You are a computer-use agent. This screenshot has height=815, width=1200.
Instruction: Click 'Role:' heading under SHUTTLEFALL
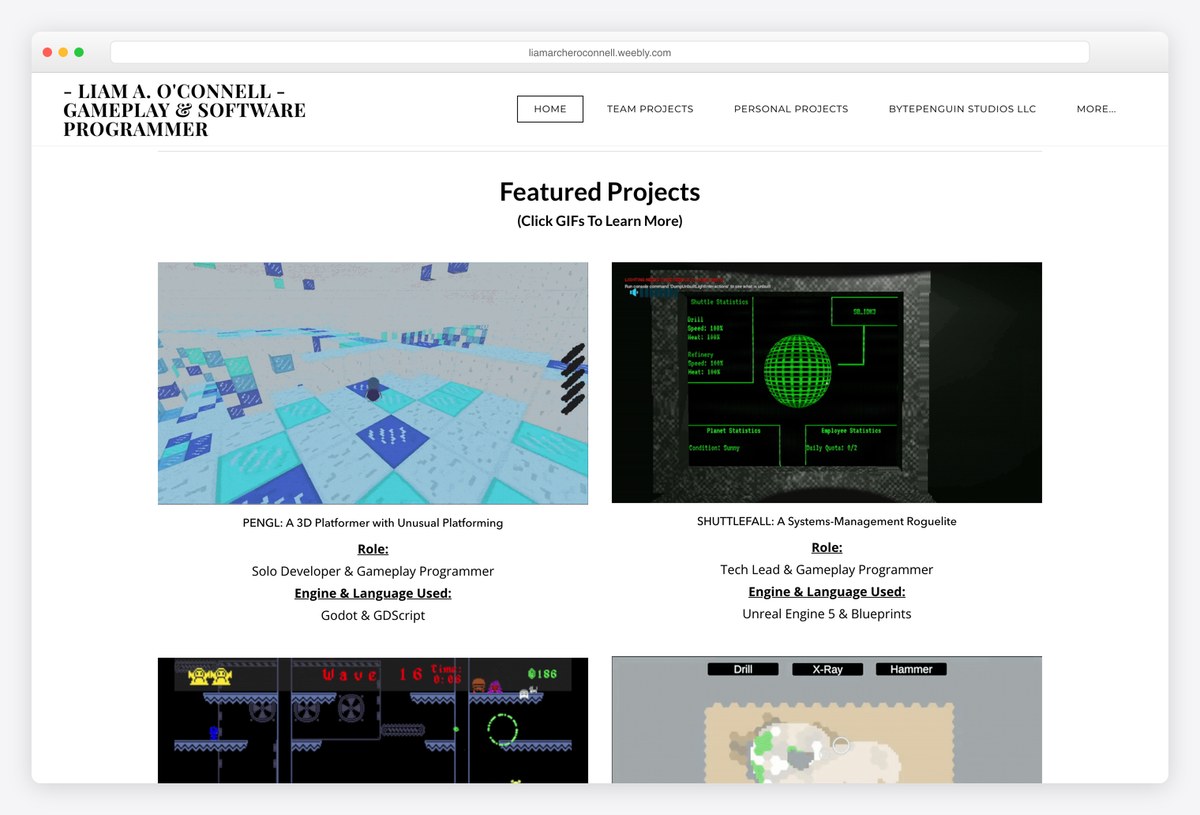pyautogui.click(x=827, y=547)
